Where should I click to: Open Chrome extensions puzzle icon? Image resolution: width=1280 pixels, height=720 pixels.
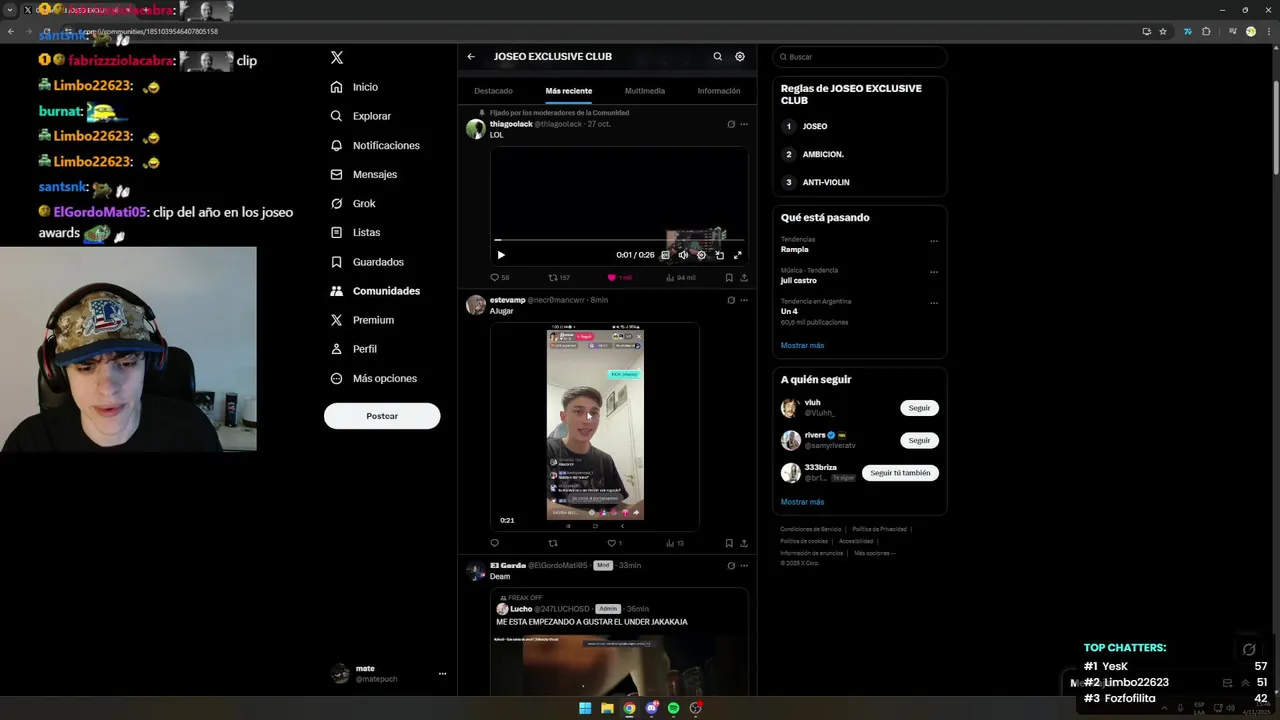coord(1206,31)
